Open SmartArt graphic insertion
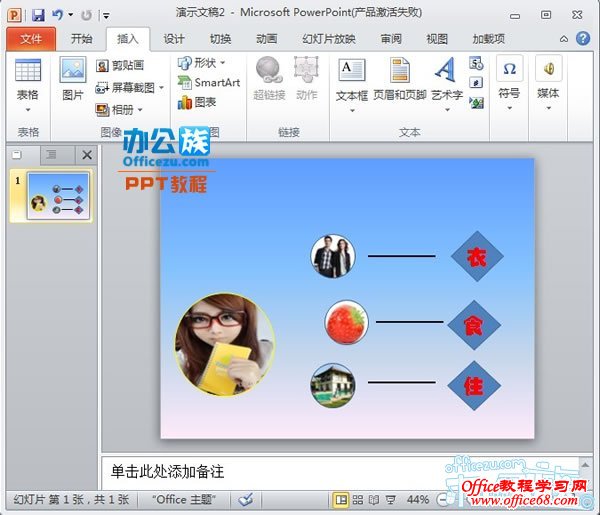Viewport: 600px width, 515px height. (209, 82)
